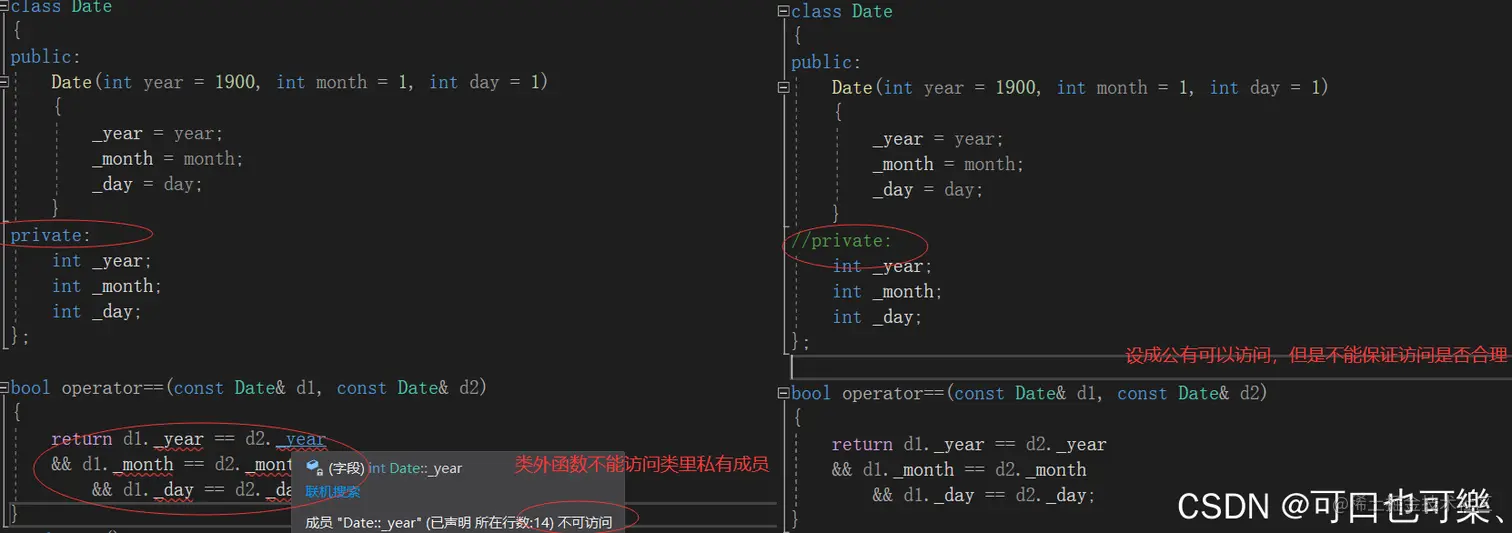Click 'int _day;' declaration in the left pane
1512x533 pixels.
(97, 312)
